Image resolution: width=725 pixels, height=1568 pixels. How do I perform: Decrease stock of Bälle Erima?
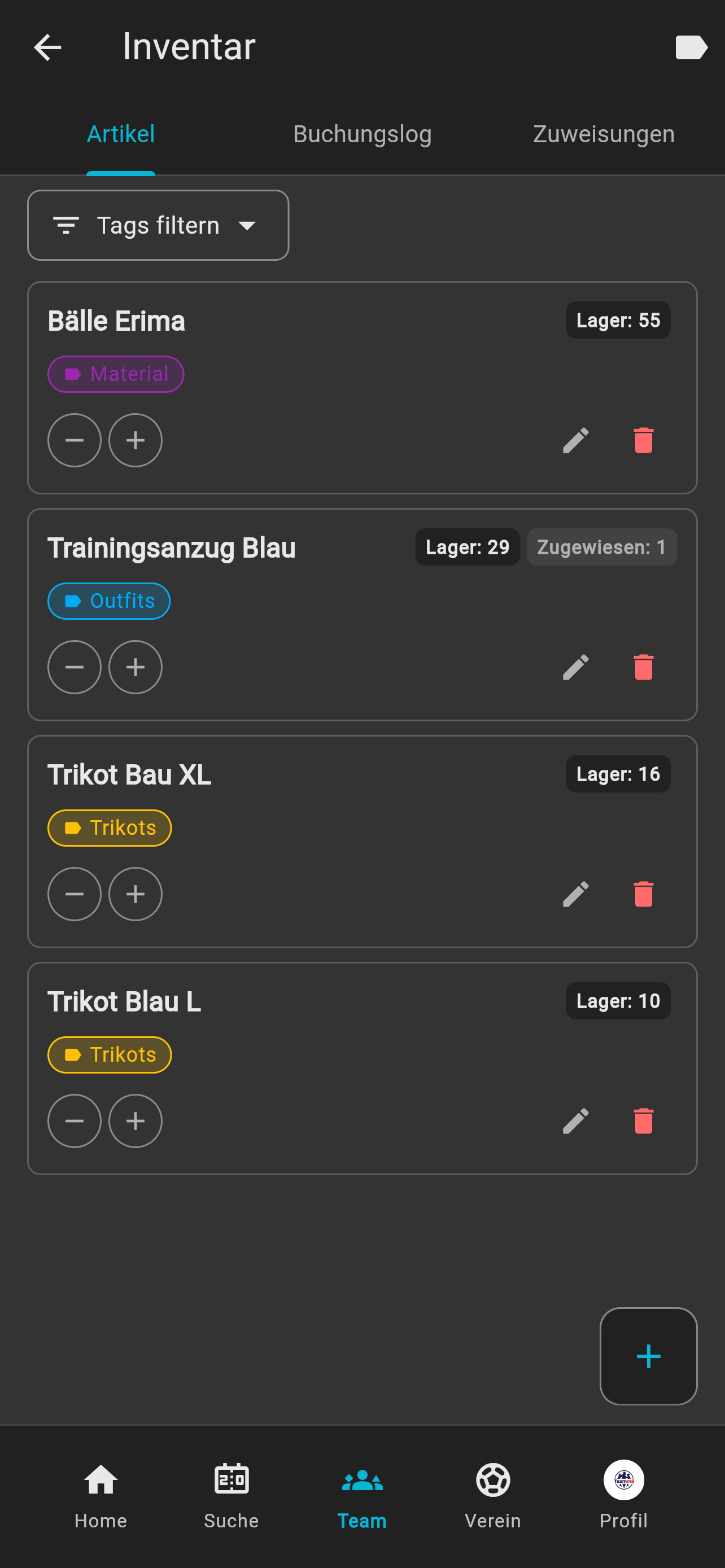point(75,440)
